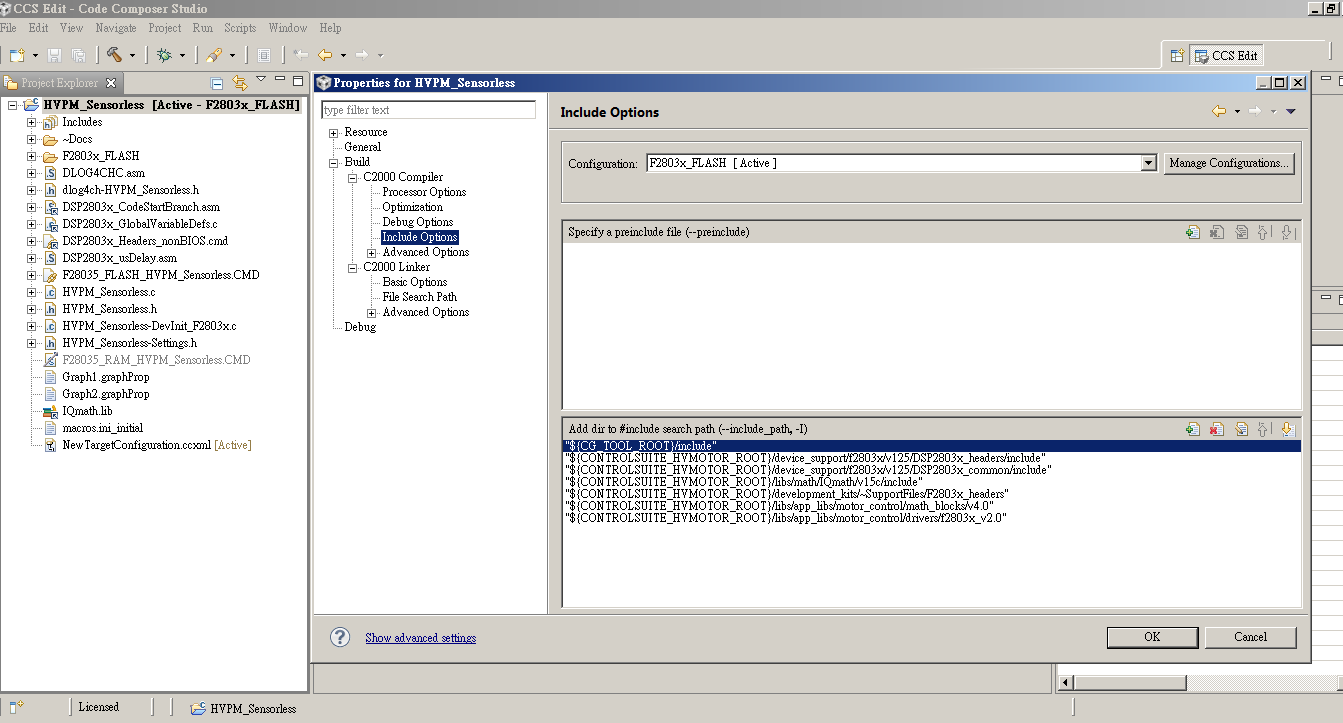Click Show advanced settings link
The image size is (1343, 723).
coord(420,638)
